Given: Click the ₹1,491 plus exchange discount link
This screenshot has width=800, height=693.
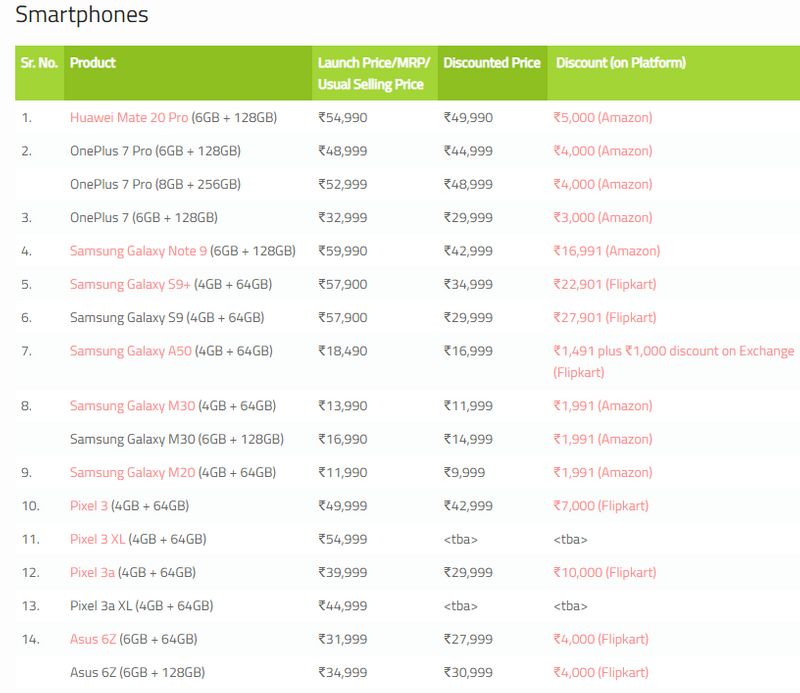Looking at the screenshot, I should (x=673, y=351).
